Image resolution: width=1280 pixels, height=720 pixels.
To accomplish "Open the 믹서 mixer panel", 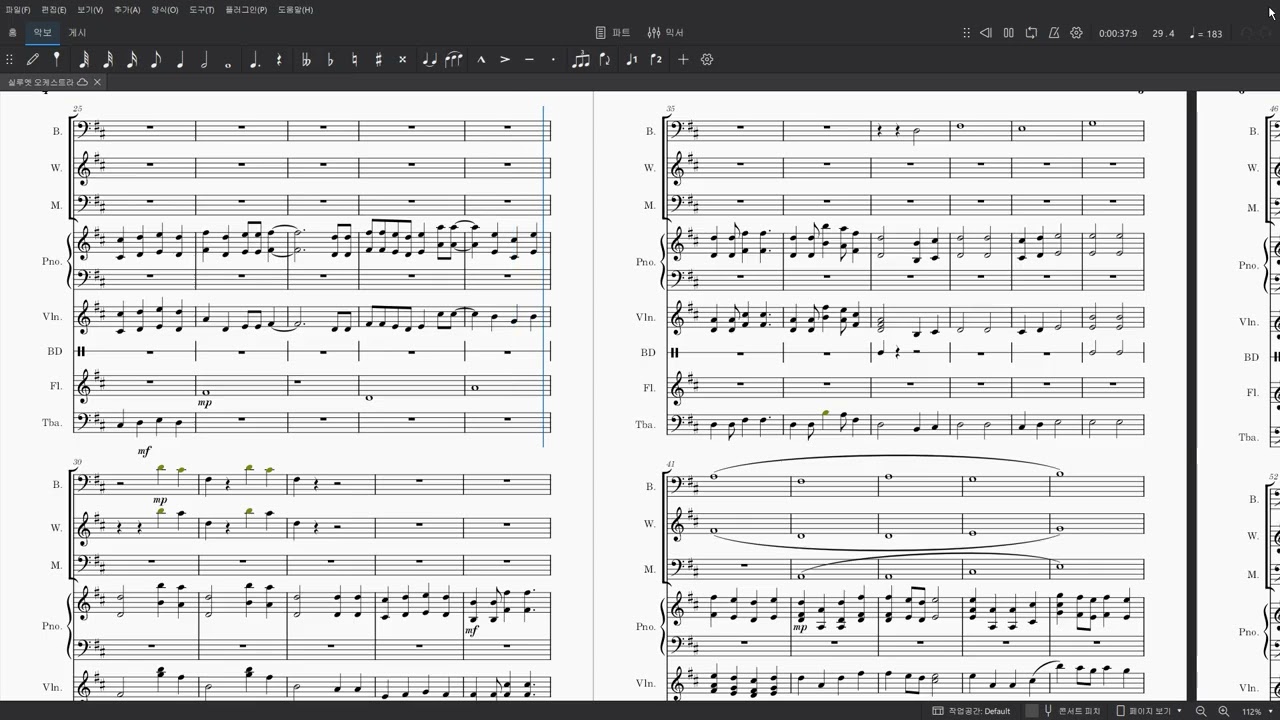I will (666, 33).
